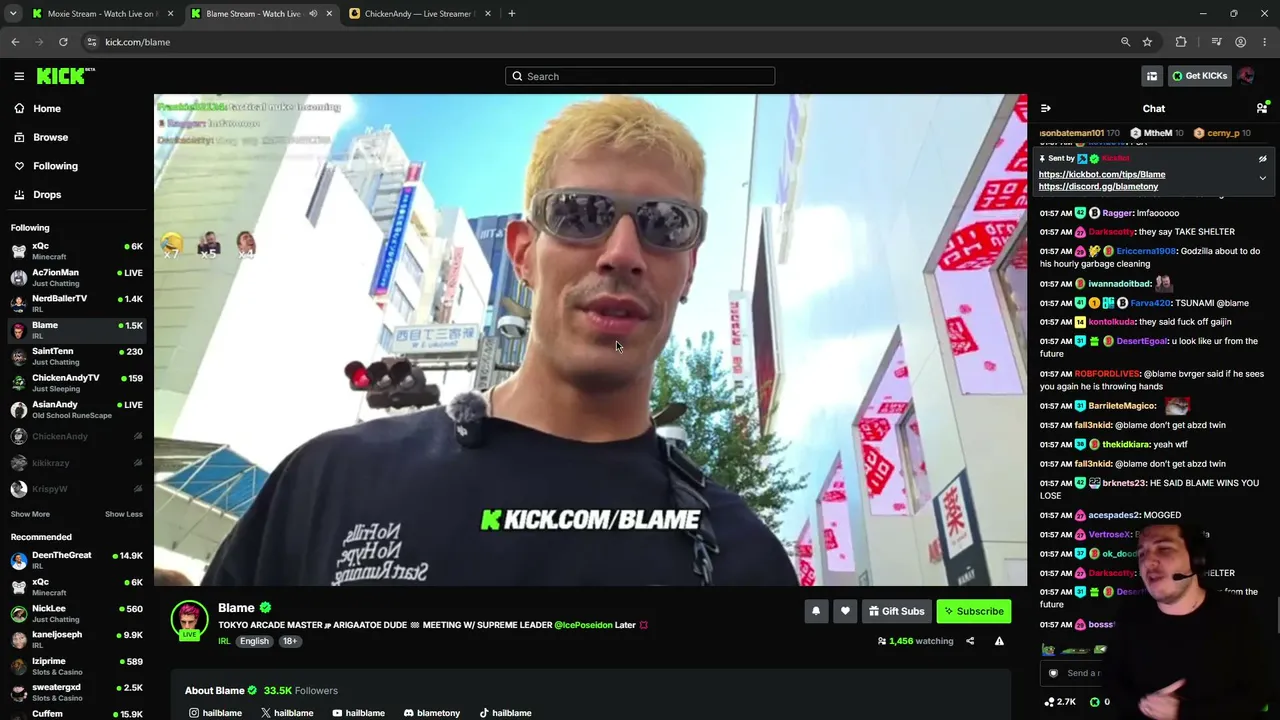Mute the Blame Stream tab audio icon

coord(313,14)
